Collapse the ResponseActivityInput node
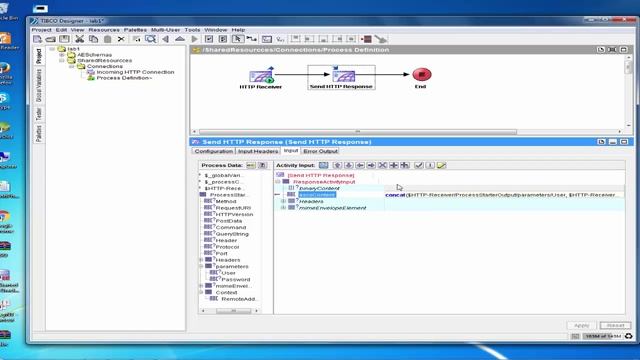640x360 pixels. (278, 182)
